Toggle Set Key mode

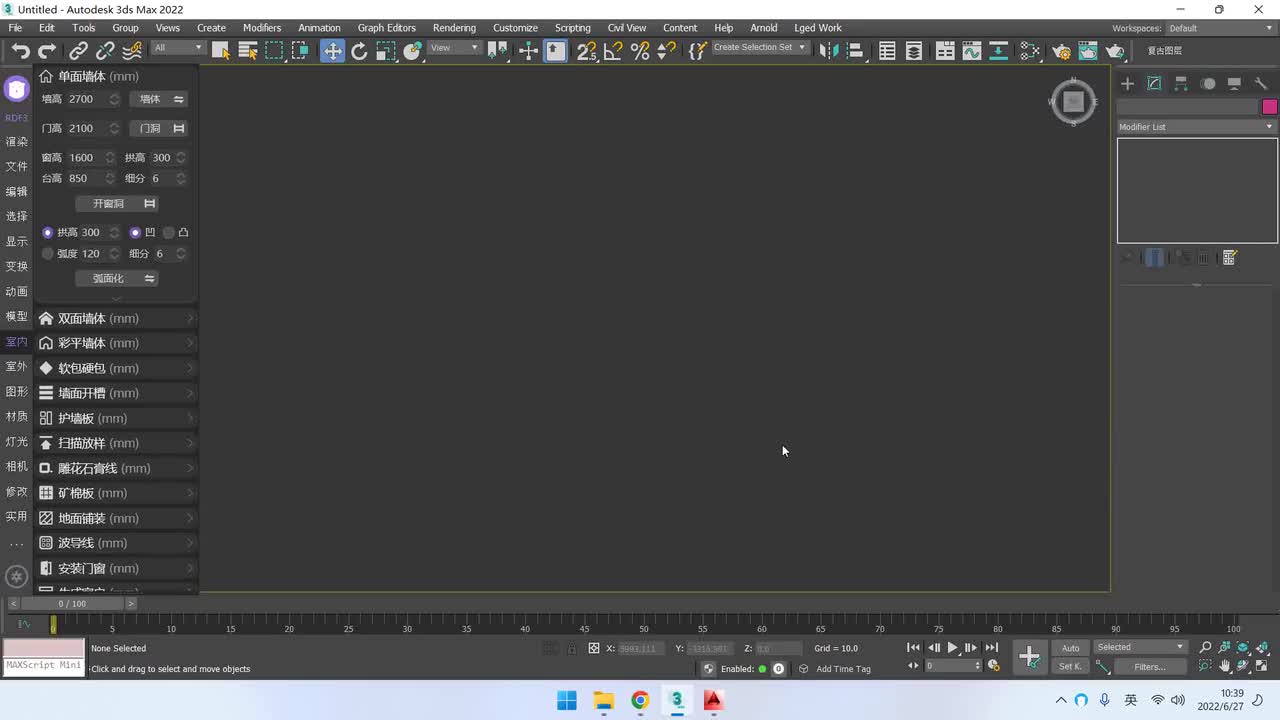(1070, 667)
